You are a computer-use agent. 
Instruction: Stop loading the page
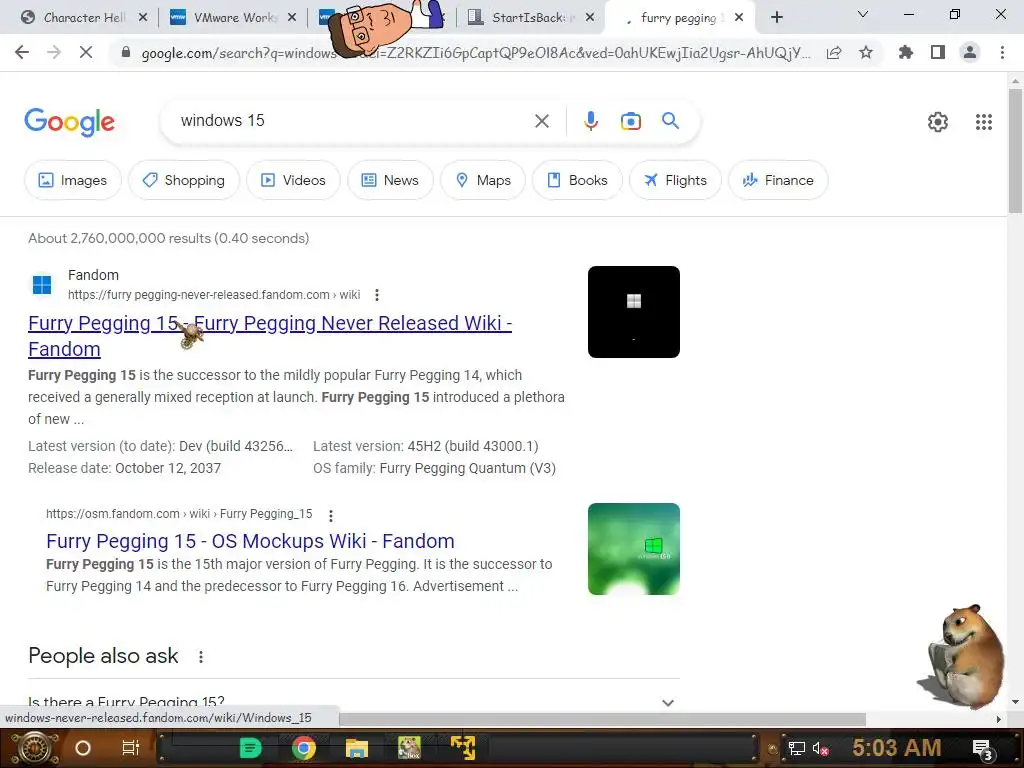[86, 52]
